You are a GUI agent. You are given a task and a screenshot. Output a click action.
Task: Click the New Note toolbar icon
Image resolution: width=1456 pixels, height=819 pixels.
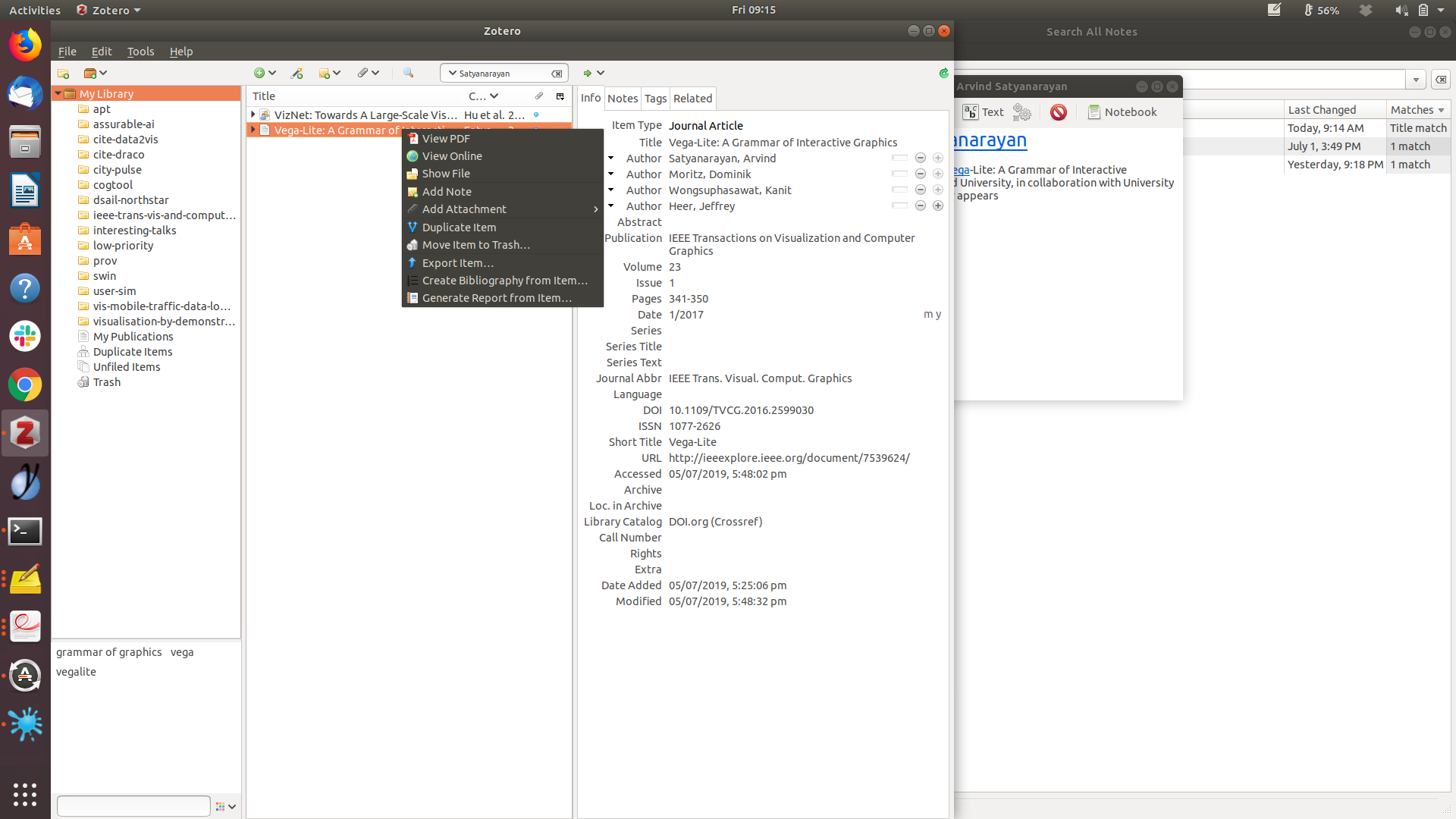click(325, 74)
